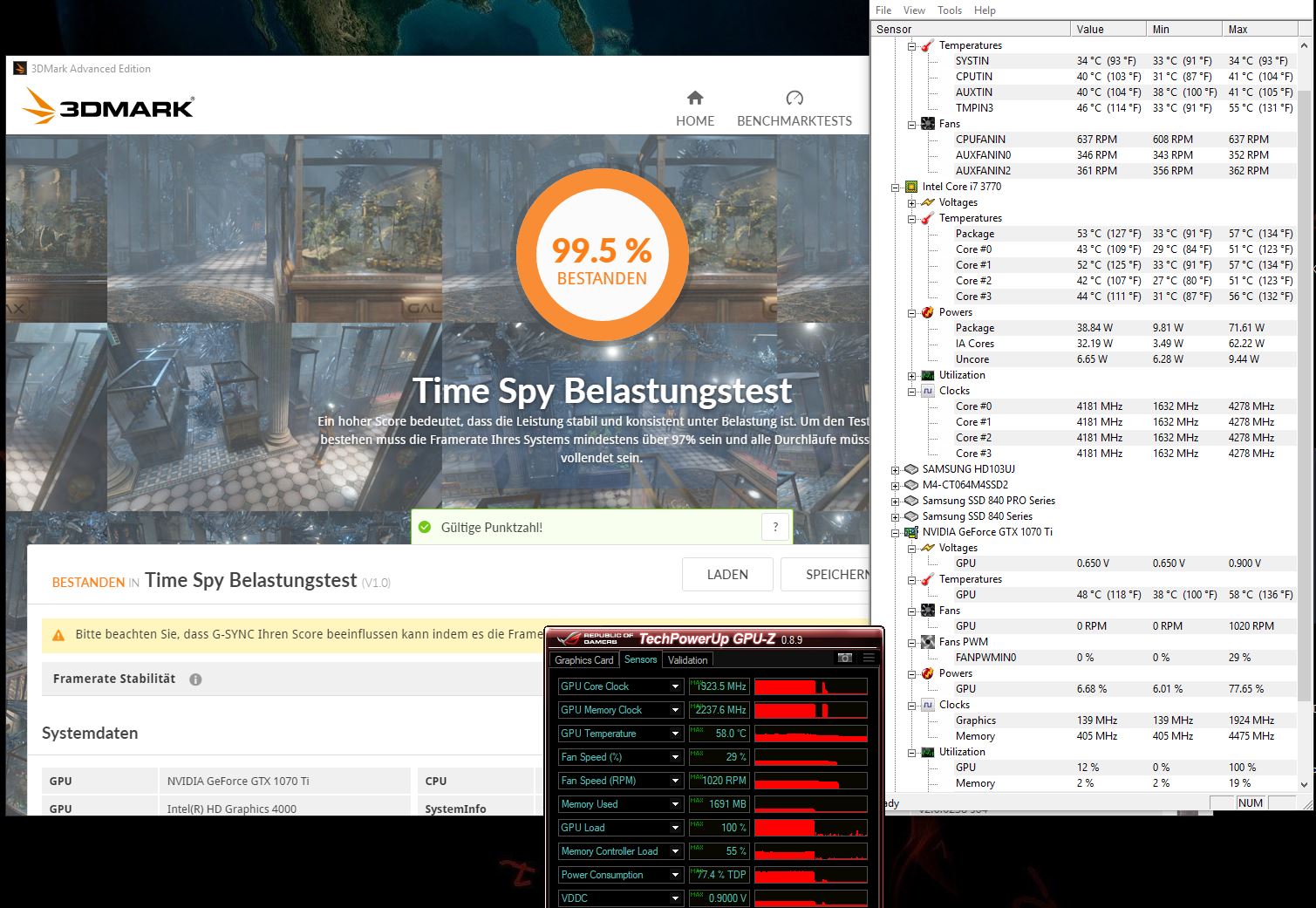Image resolution: width=1316 pixels, height=908 pixels.
Task: Expand the CPU Utilization node
Action: (x=911, y=375)
